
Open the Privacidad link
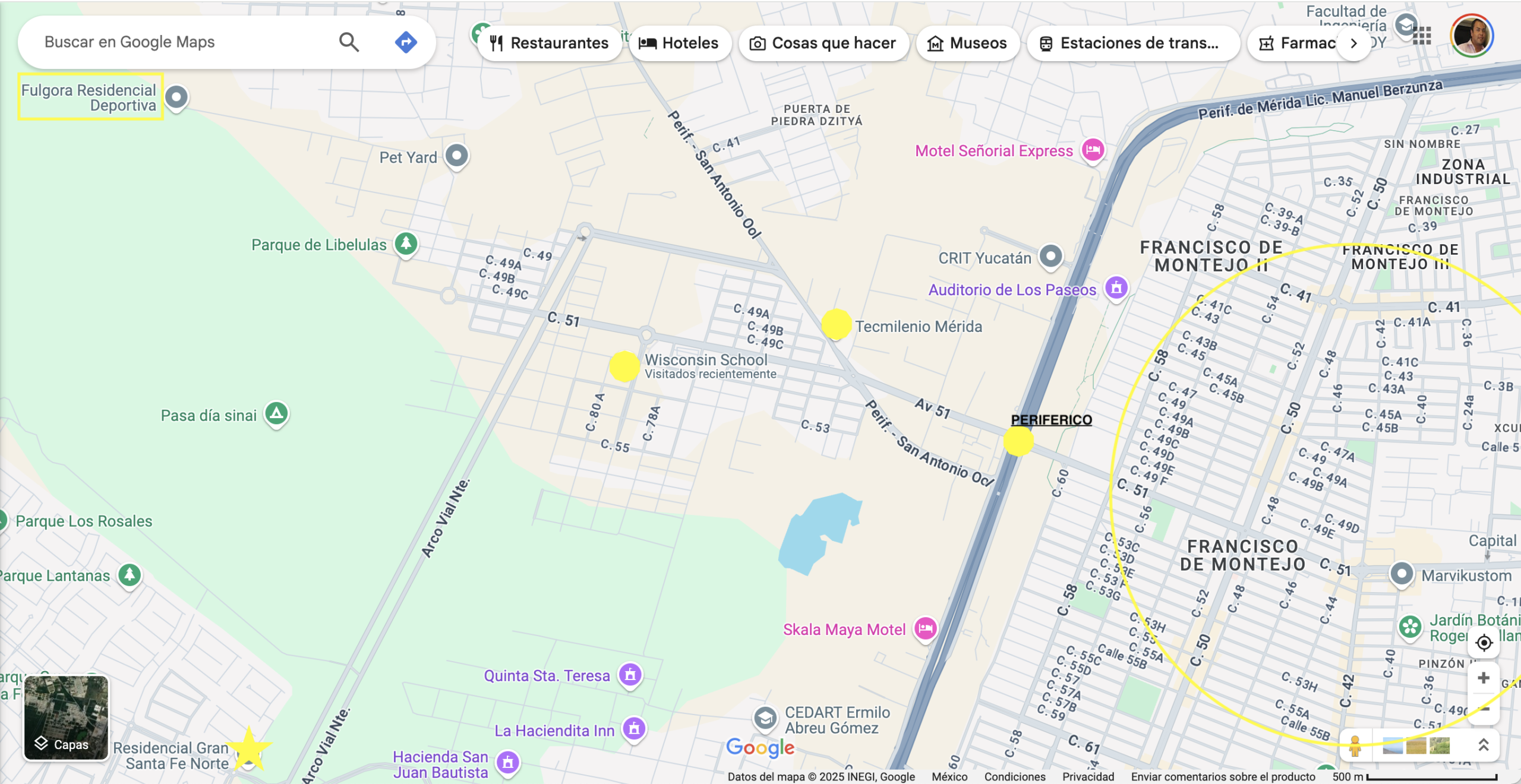[1088, 777]
